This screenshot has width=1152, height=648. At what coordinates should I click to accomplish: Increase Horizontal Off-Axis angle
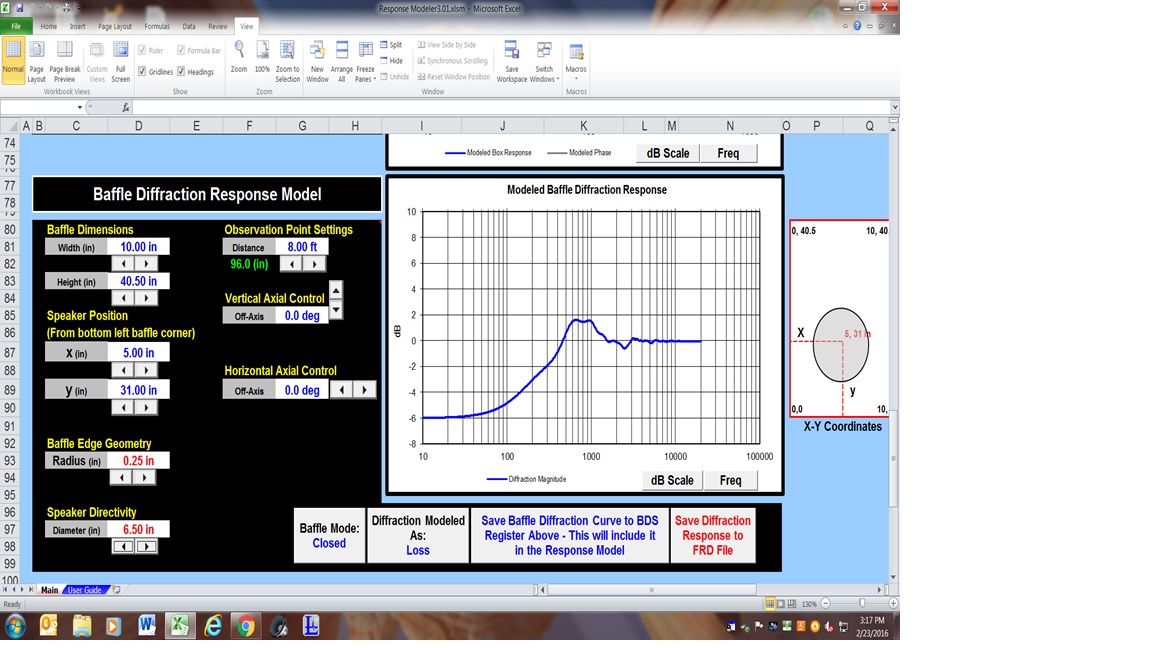tap(364, 389)
